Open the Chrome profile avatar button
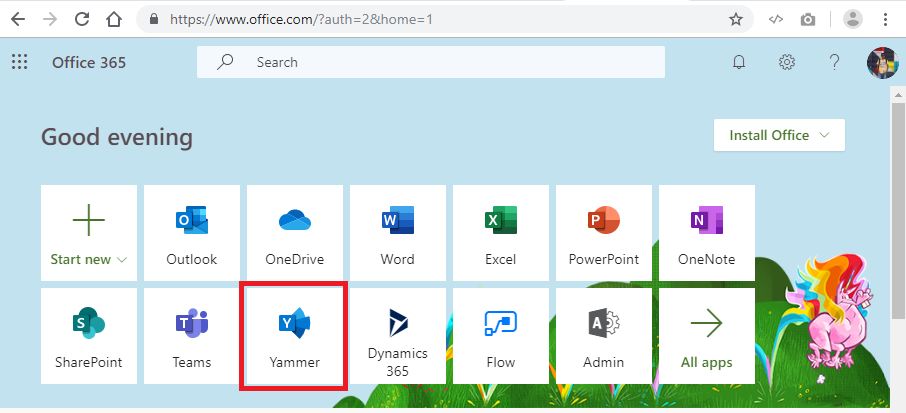The width and height of the screenshot is (906, 413). [x=853, y=19]
